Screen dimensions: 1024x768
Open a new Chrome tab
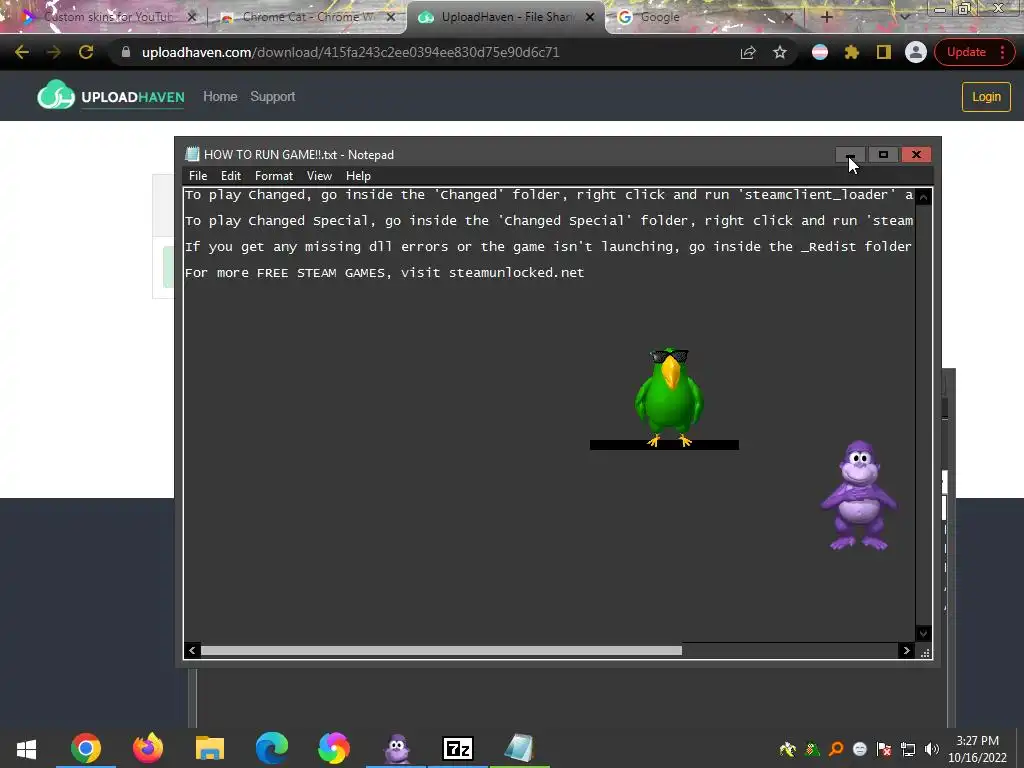826,18
